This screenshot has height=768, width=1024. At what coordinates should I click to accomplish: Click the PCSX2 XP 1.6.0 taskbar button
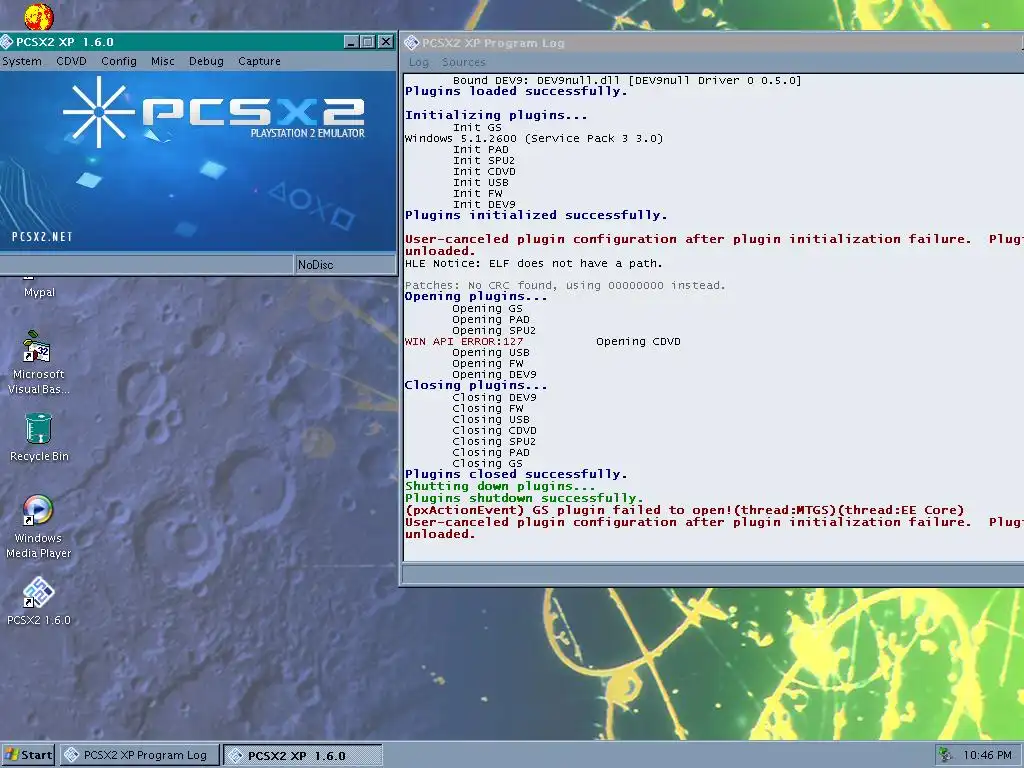302,756
